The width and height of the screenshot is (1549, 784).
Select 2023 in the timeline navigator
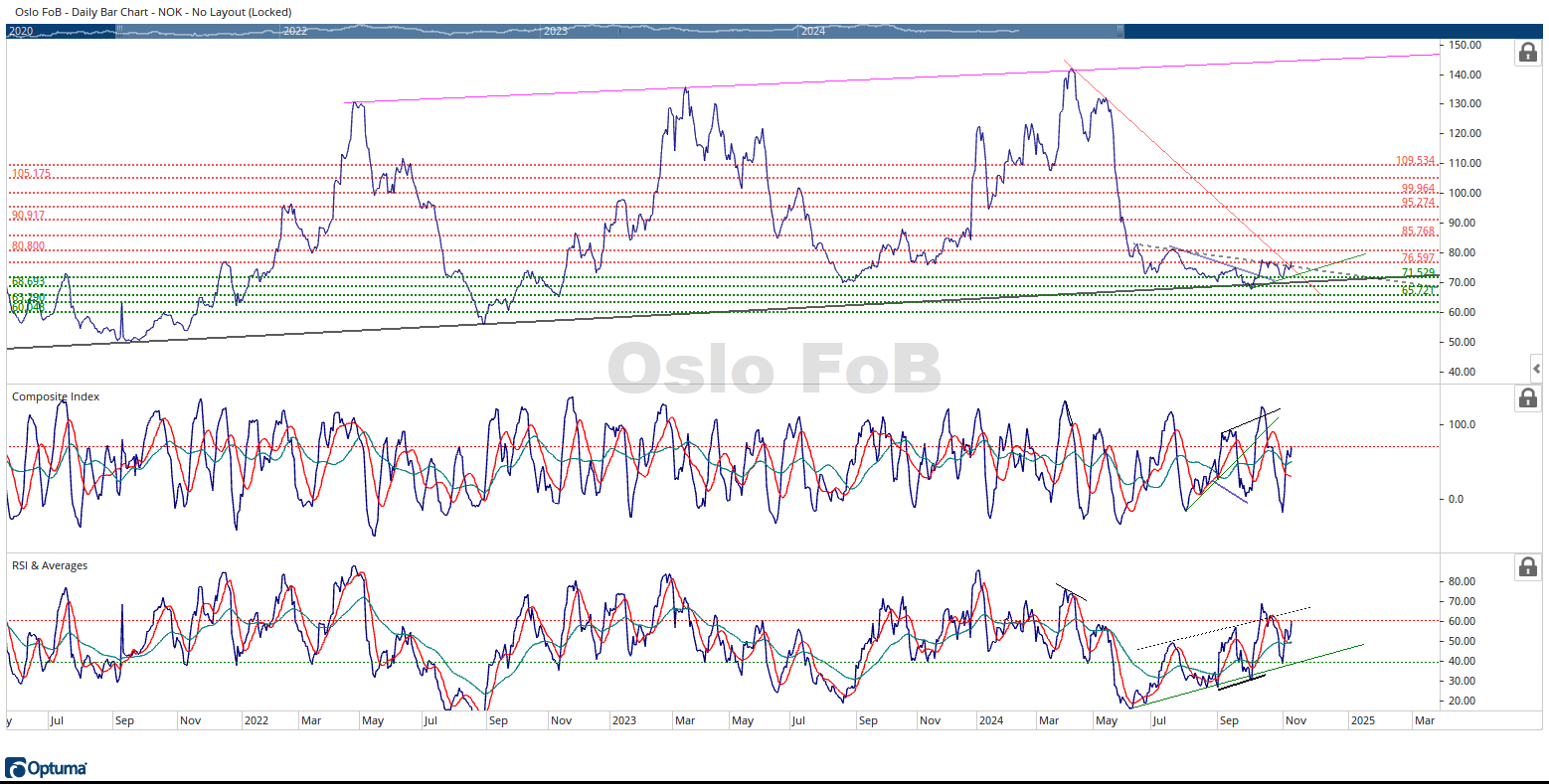click(x=556, y=32)
